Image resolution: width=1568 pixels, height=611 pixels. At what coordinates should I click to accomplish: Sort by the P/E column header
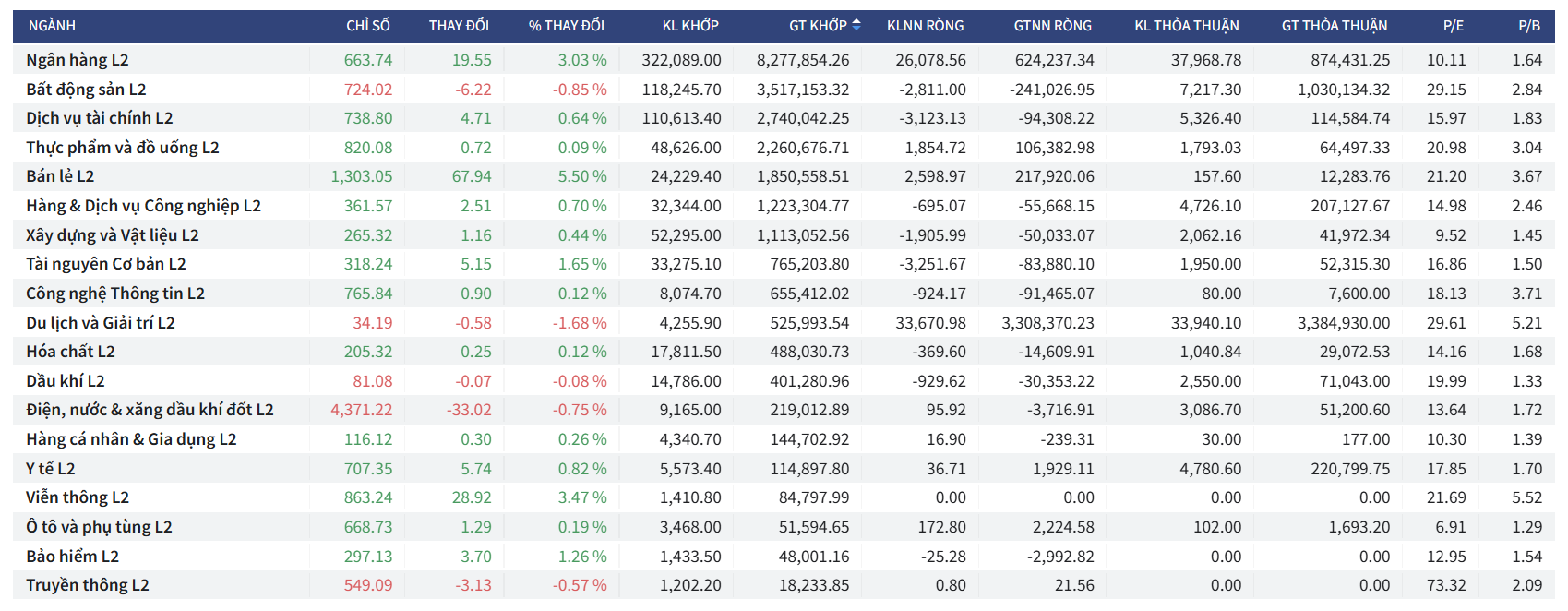coord(1453,26)
